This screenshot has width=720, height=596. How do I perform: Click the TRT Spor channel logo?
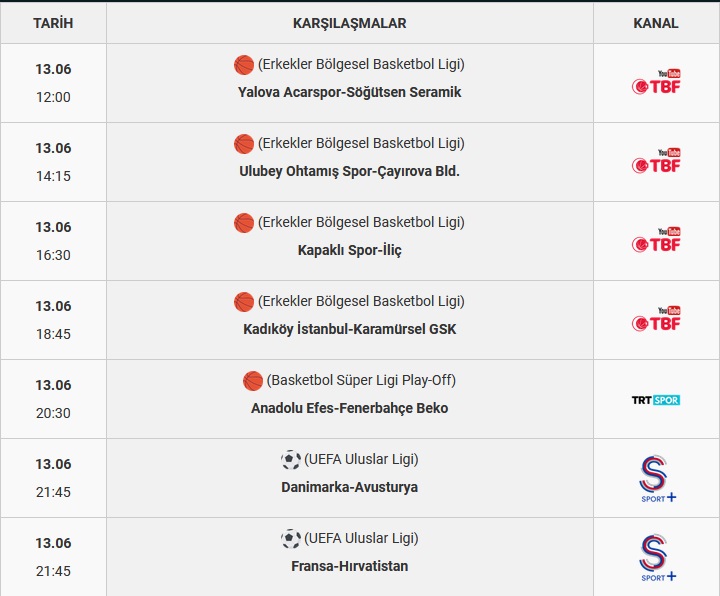[x=656, y=400]
